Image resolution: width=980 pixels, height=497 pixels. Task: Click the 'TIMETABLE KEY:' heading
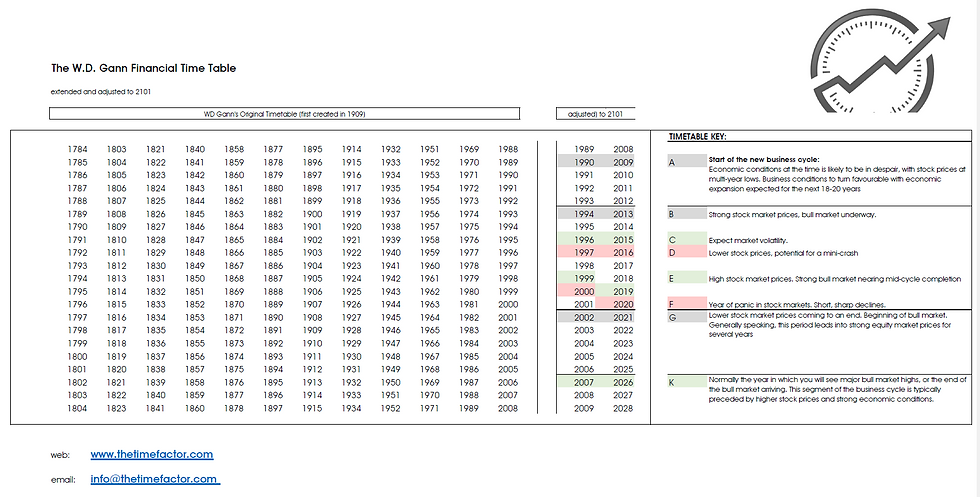point(698,136)
